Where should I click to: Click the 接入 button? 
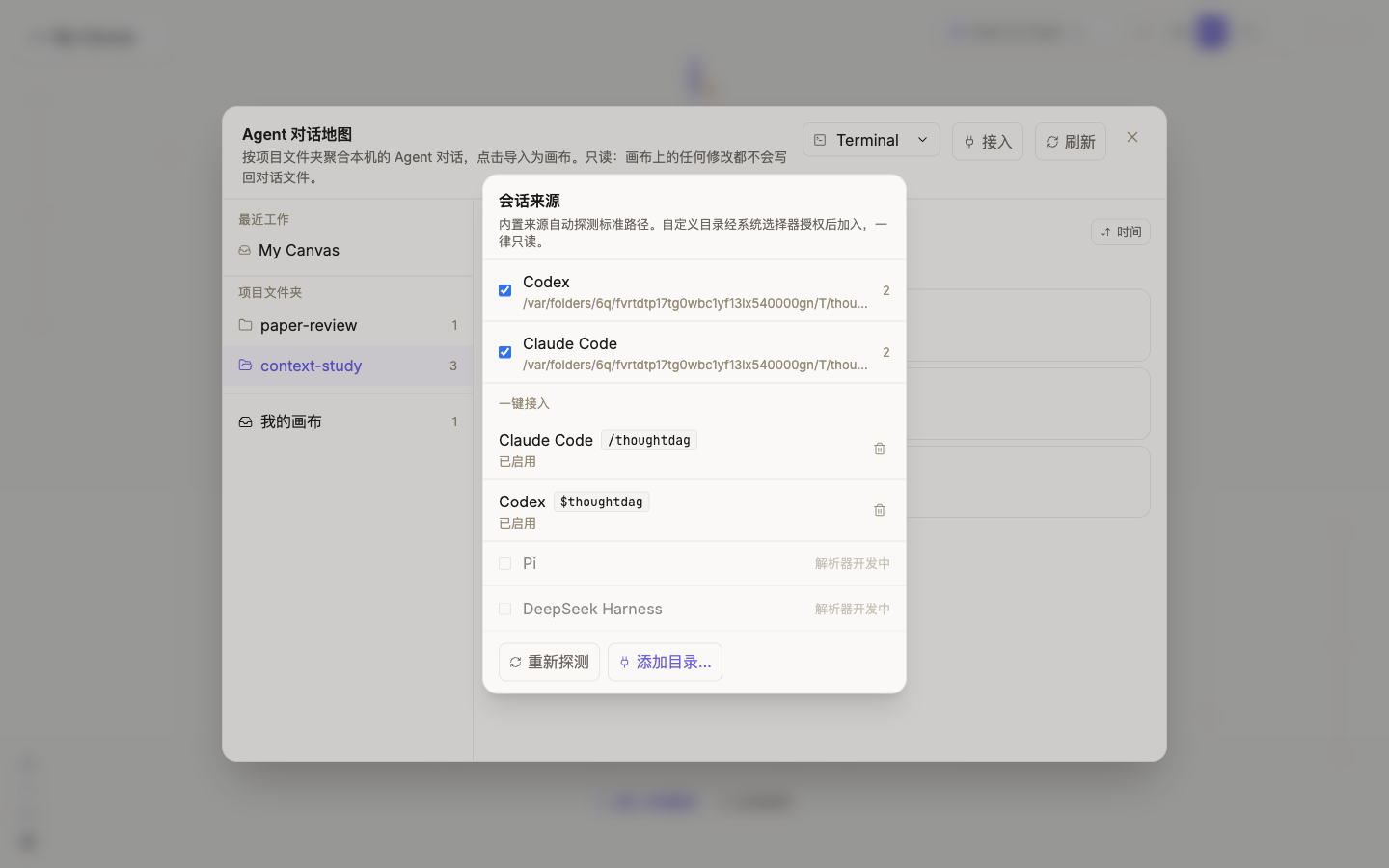point(987,142)
